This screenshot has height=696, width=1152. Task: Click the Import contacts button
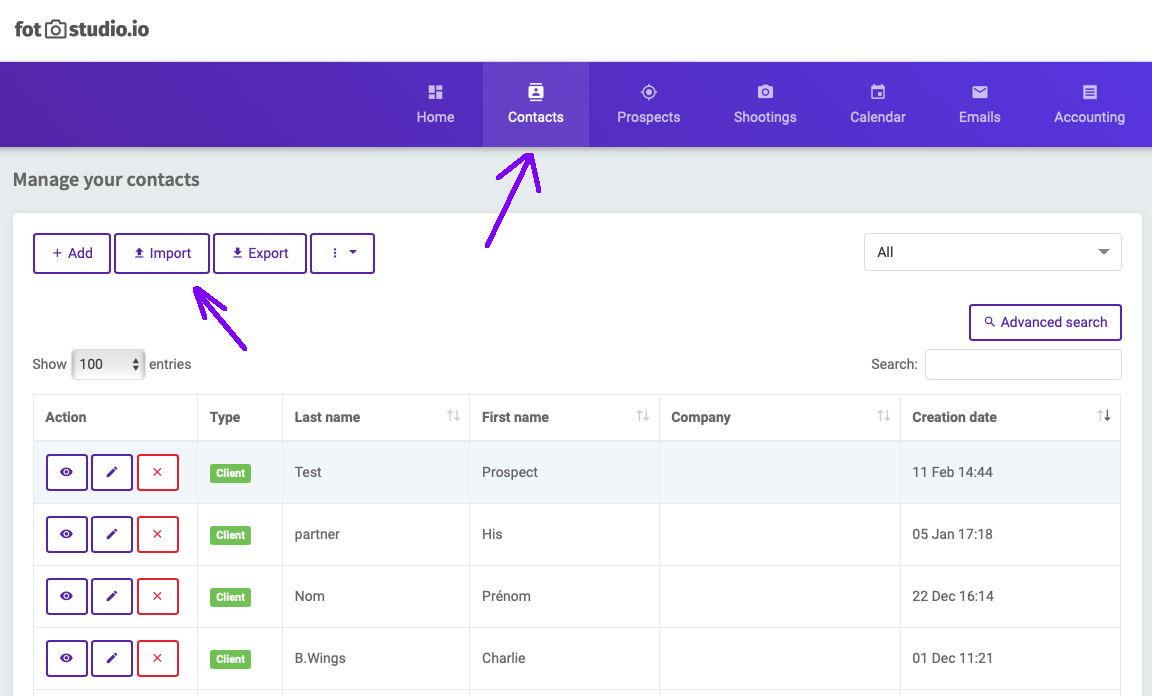162,254
